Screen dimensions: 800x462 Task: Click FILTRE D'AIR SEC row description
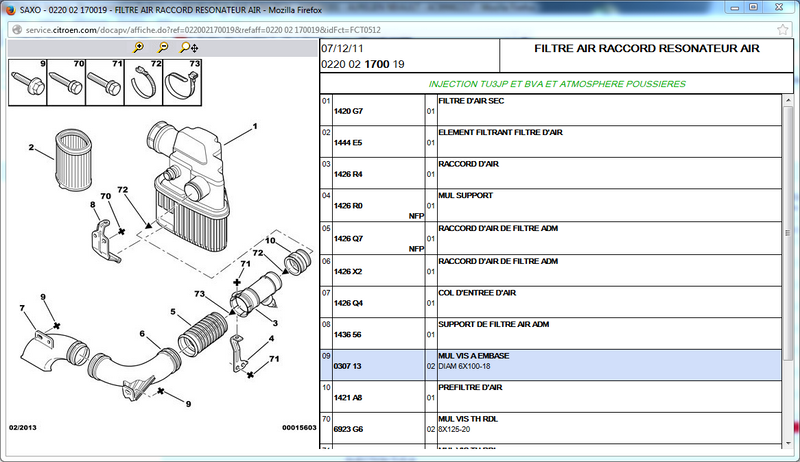tap(471, 101)
